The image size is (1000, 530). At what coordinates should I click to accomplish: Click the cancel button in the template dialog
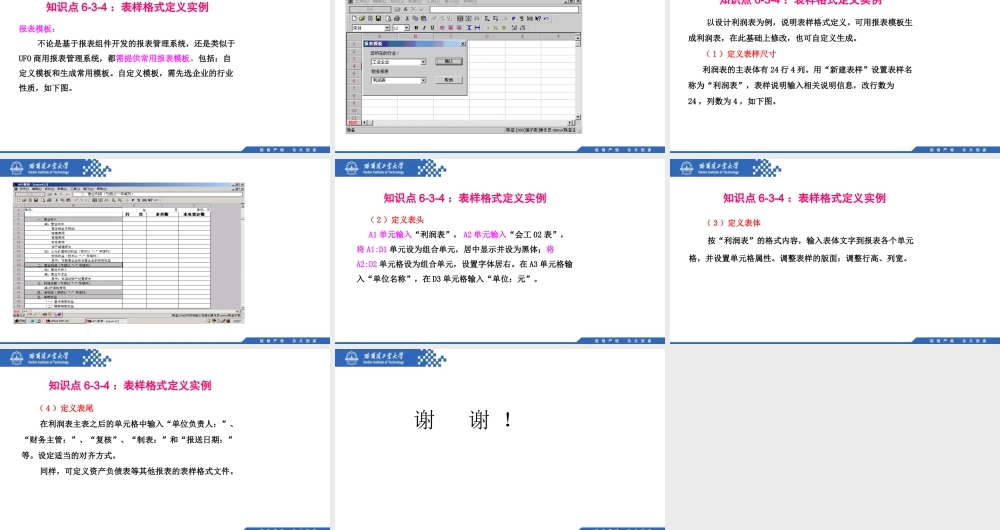(x=449, y=80)
